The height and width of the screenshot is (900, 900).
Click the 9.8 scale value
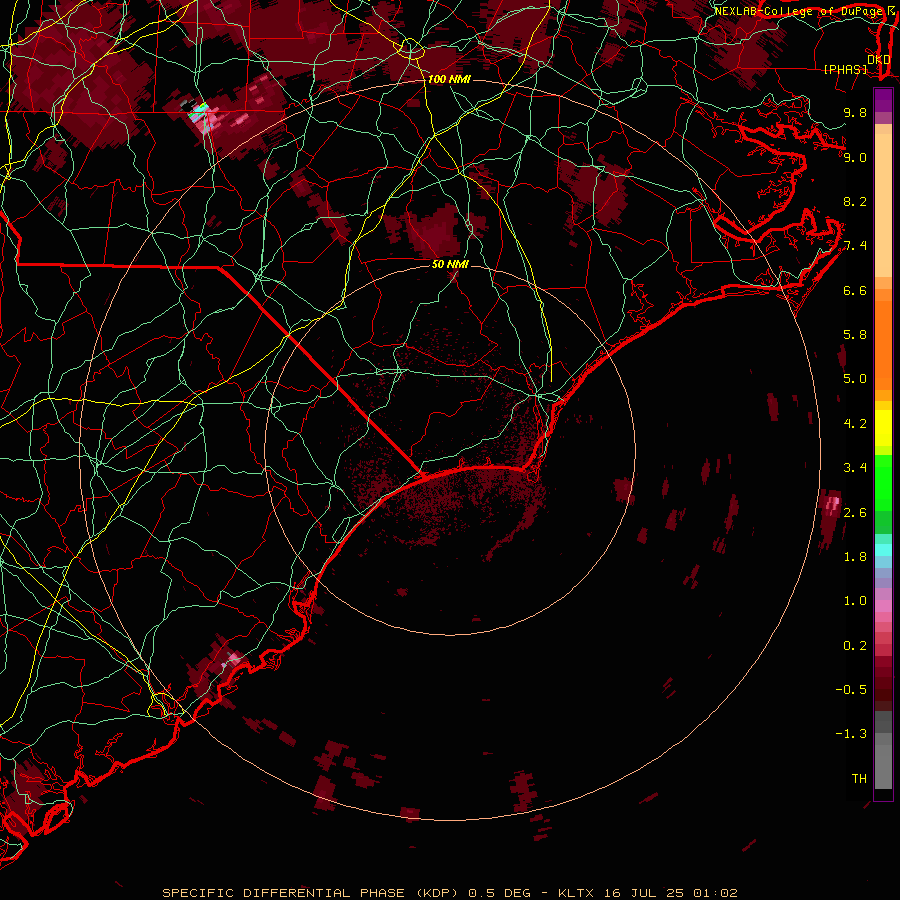click(x=855, y=112)
